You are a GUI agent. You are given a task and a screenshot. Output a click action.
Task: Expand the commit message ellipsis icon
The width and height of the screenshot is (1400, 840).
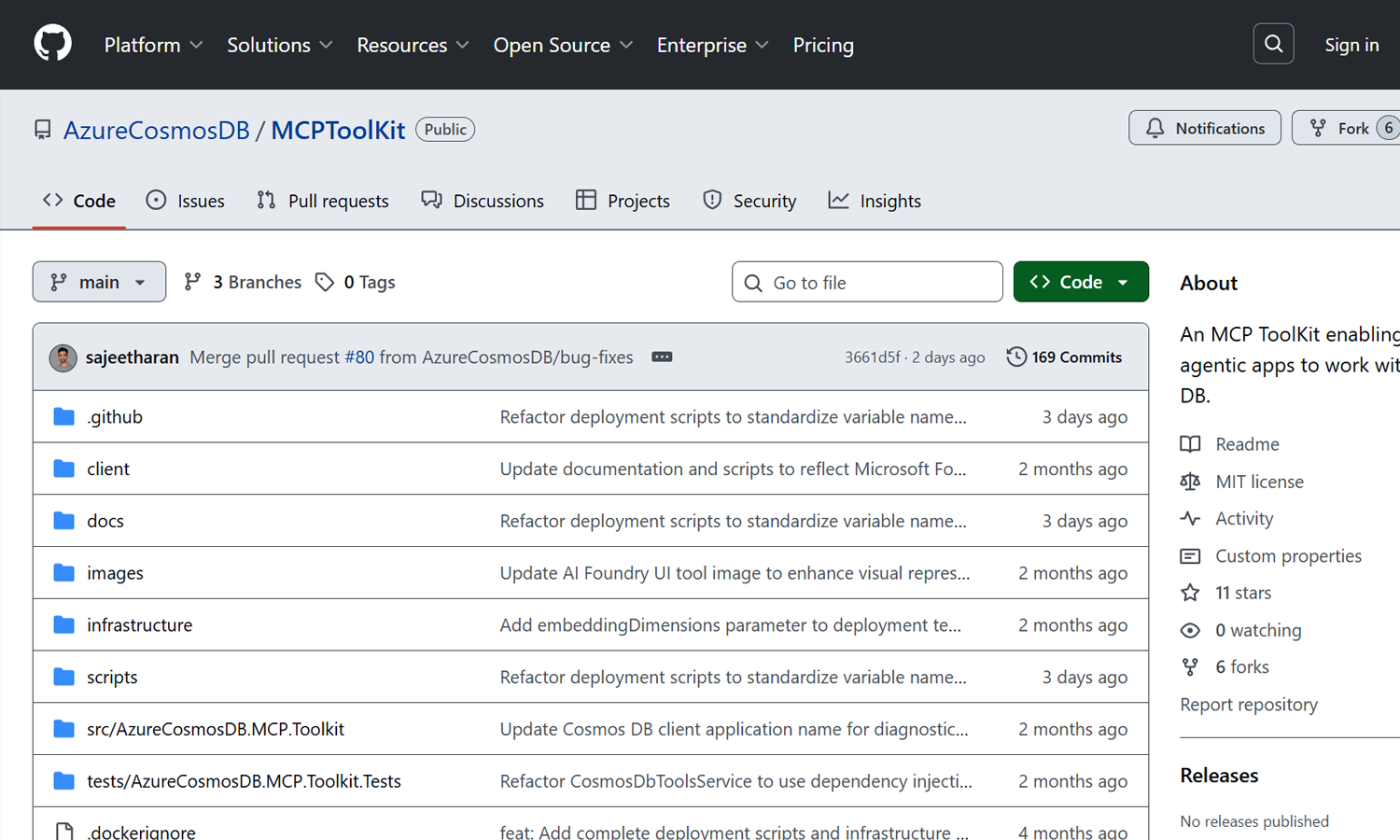(662, 357)
